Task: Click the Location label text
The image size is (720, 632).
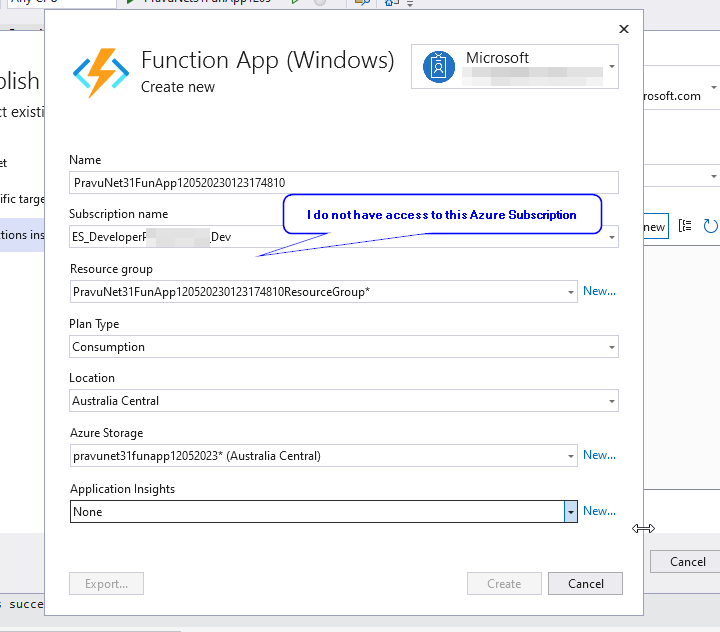Action: point(92,378)
